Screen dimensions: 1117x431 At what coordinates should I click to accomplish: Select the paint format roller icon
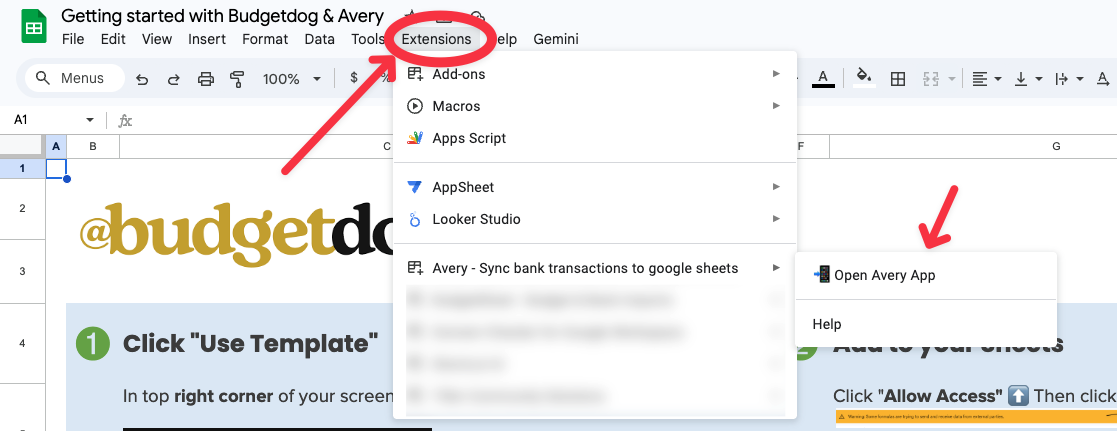pyautogui.click(x=237, y=79)
